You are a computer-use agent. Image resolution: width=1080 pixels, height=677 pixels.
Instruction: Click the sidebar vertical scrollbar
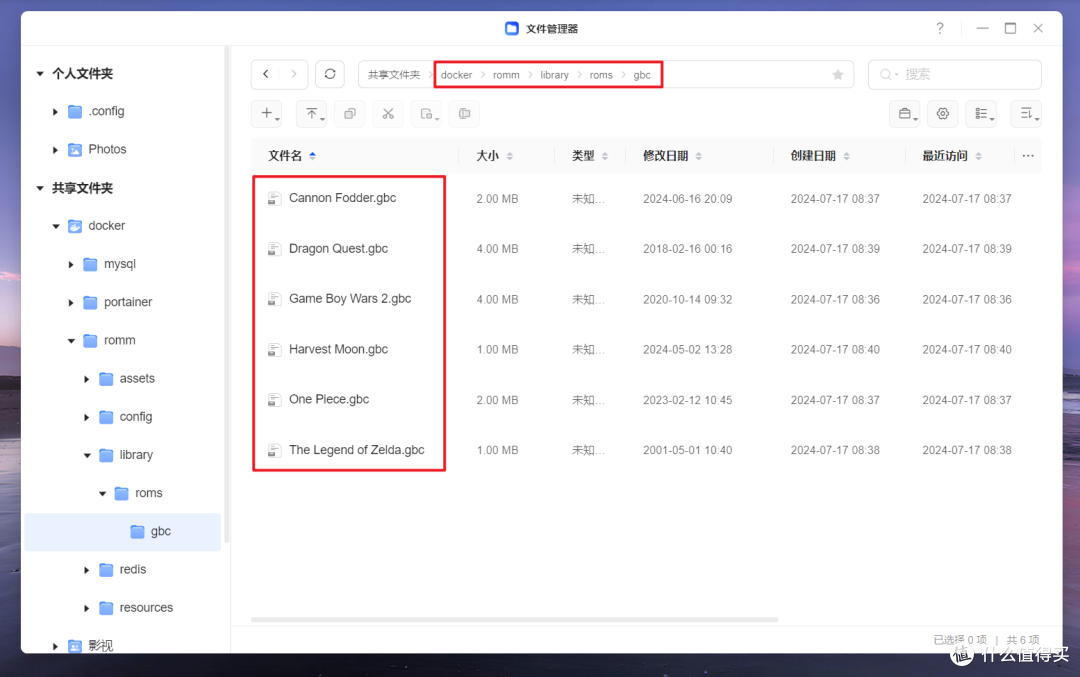click(226, 296)
